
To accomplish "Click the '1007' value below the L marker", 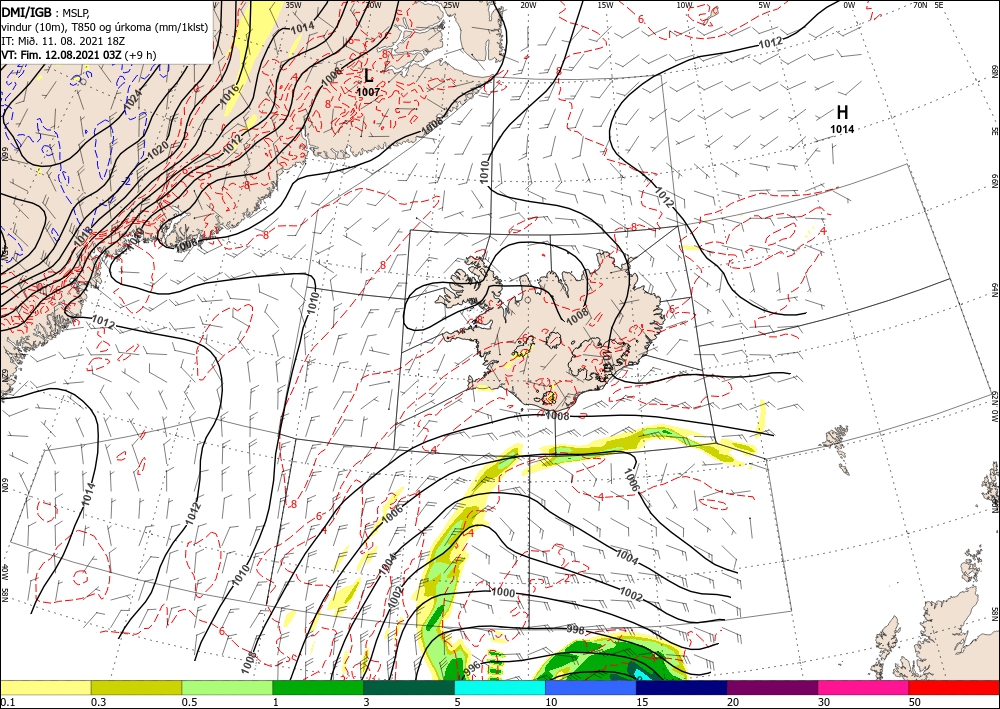I will coord(368,92).
